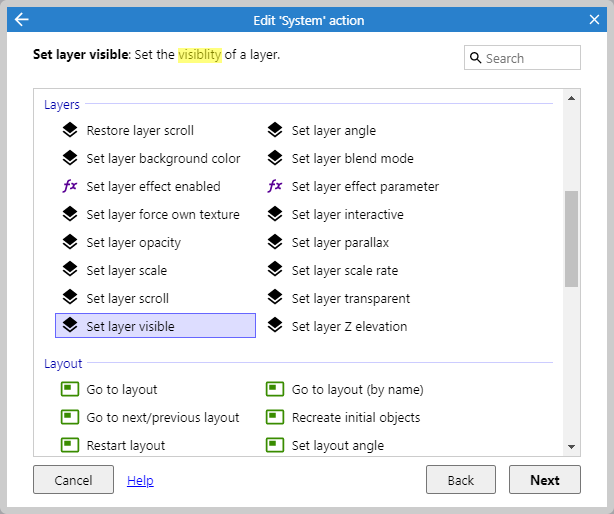Select Set layer force own texture text
The width and height of the screenshot is (614, 514).
tap(163, 215)
